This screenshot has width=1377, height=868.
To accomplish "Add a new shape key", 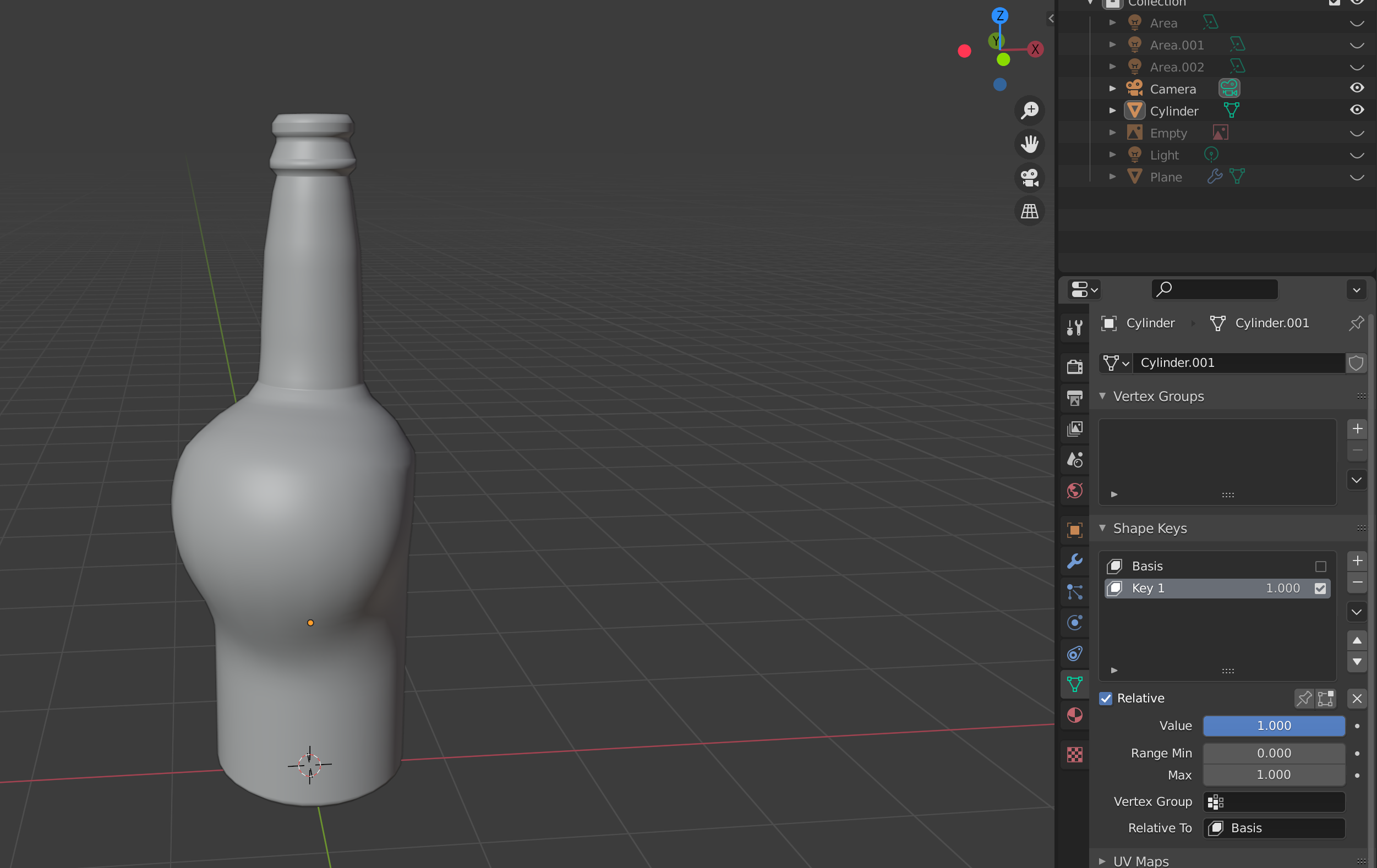I will 1357,561.
